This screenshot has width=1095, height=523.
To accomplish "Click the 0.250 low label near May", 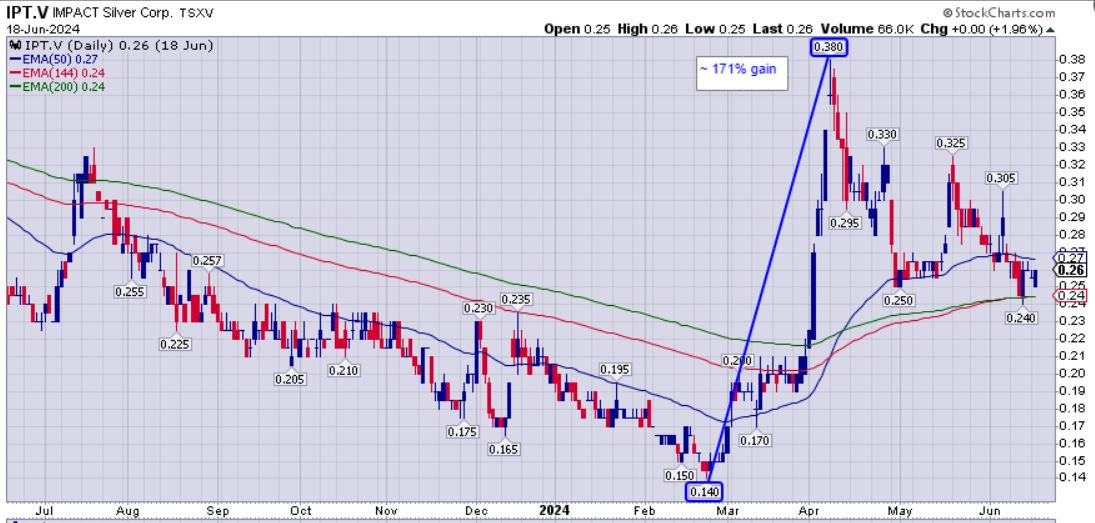I will tap(898, 300).
